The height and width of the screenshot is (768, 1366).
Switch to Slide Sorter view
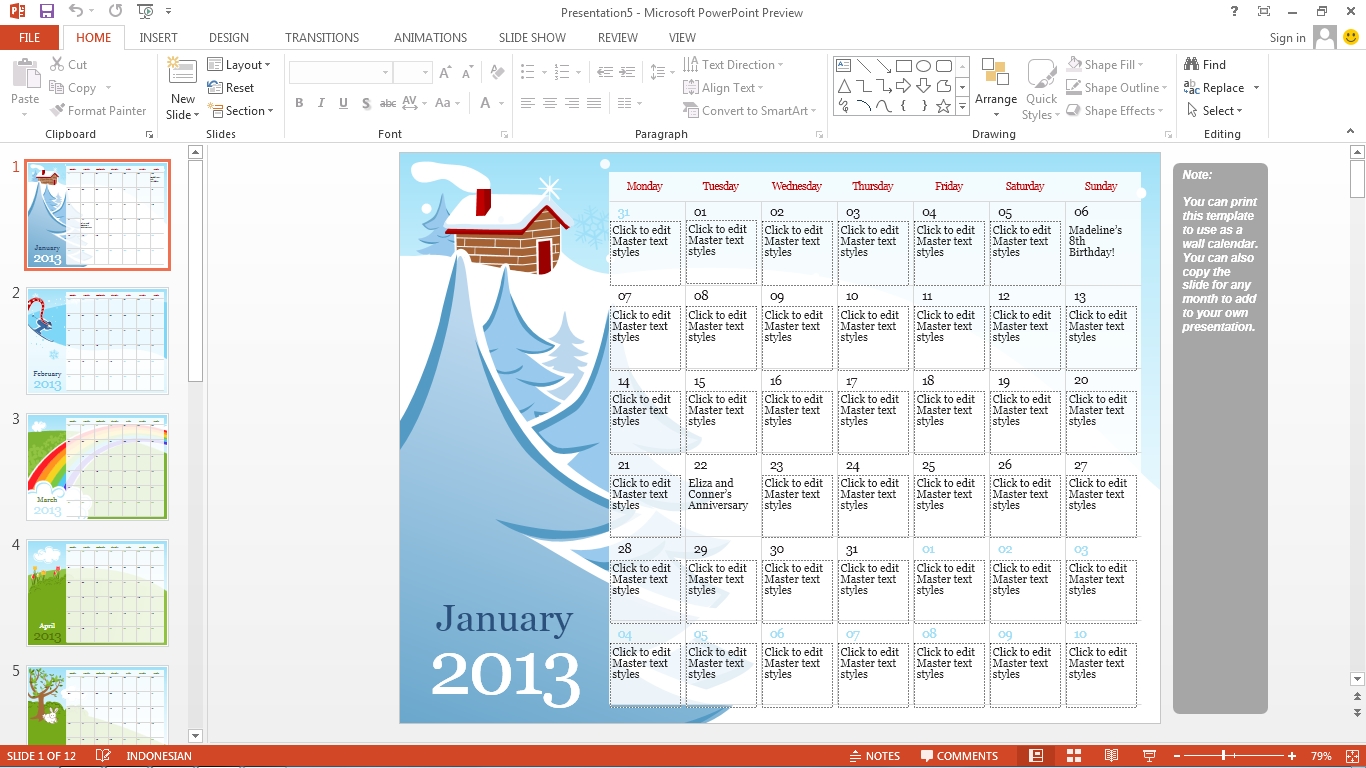point(1074,756)
